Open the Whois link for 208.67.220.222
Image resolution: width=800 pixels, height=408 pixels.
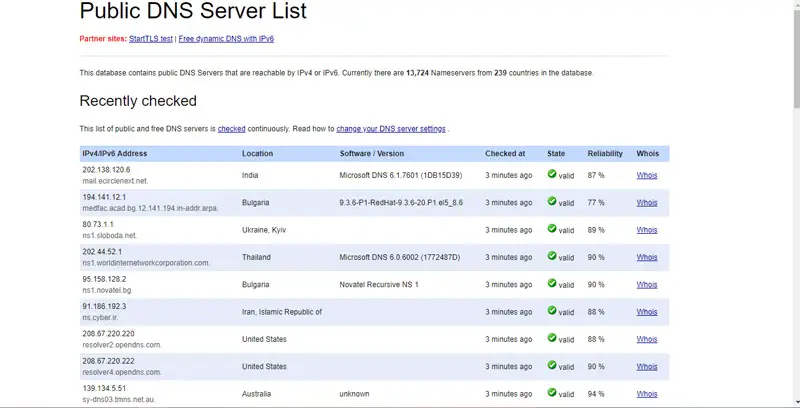(647, 367)
